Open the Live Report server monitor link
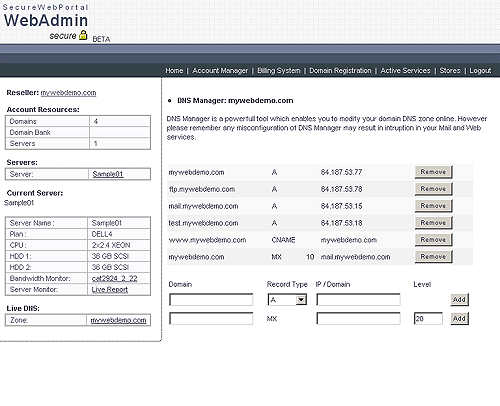The image size is (500, 406). [110, 289]
